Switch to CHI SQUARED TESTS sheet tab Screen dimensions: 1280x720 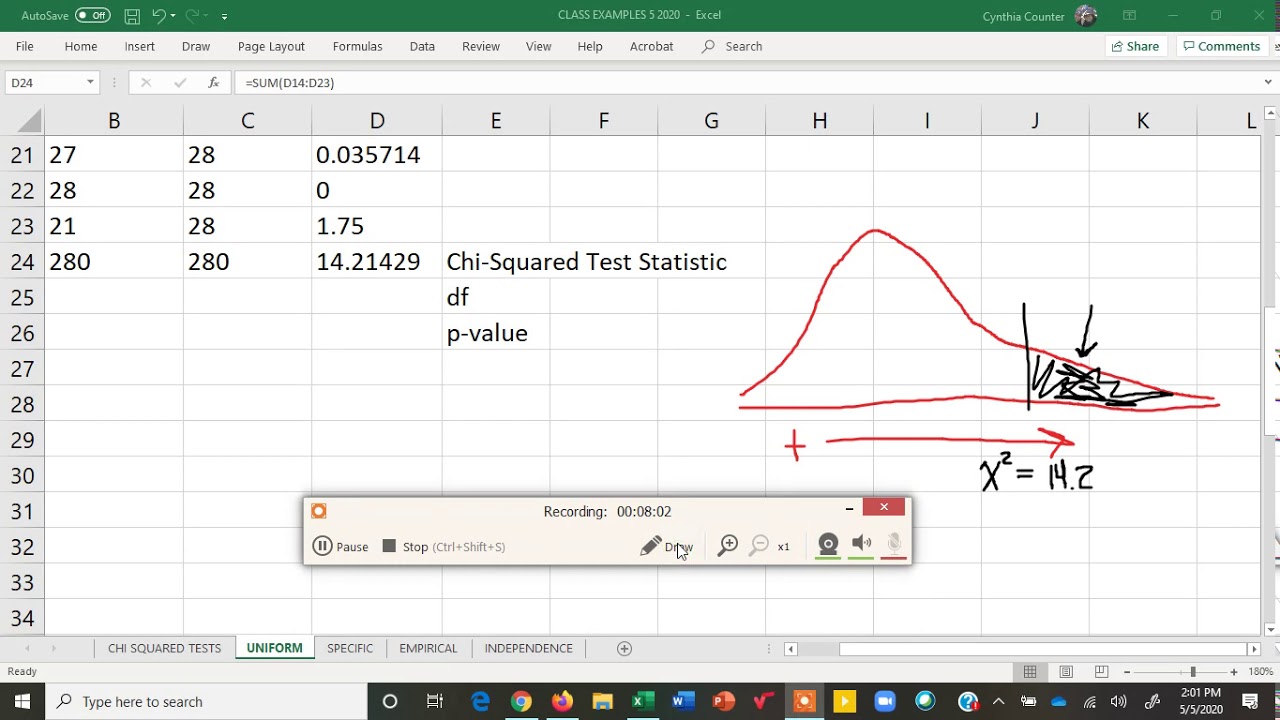point(164,648)
